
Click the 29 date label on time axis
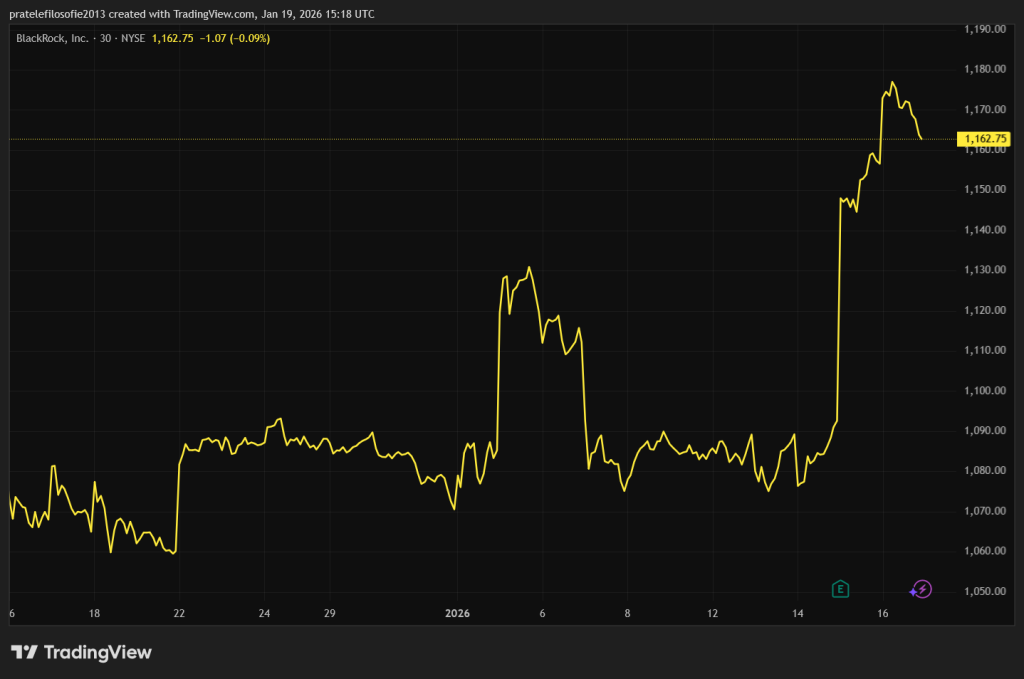(329, 613)
